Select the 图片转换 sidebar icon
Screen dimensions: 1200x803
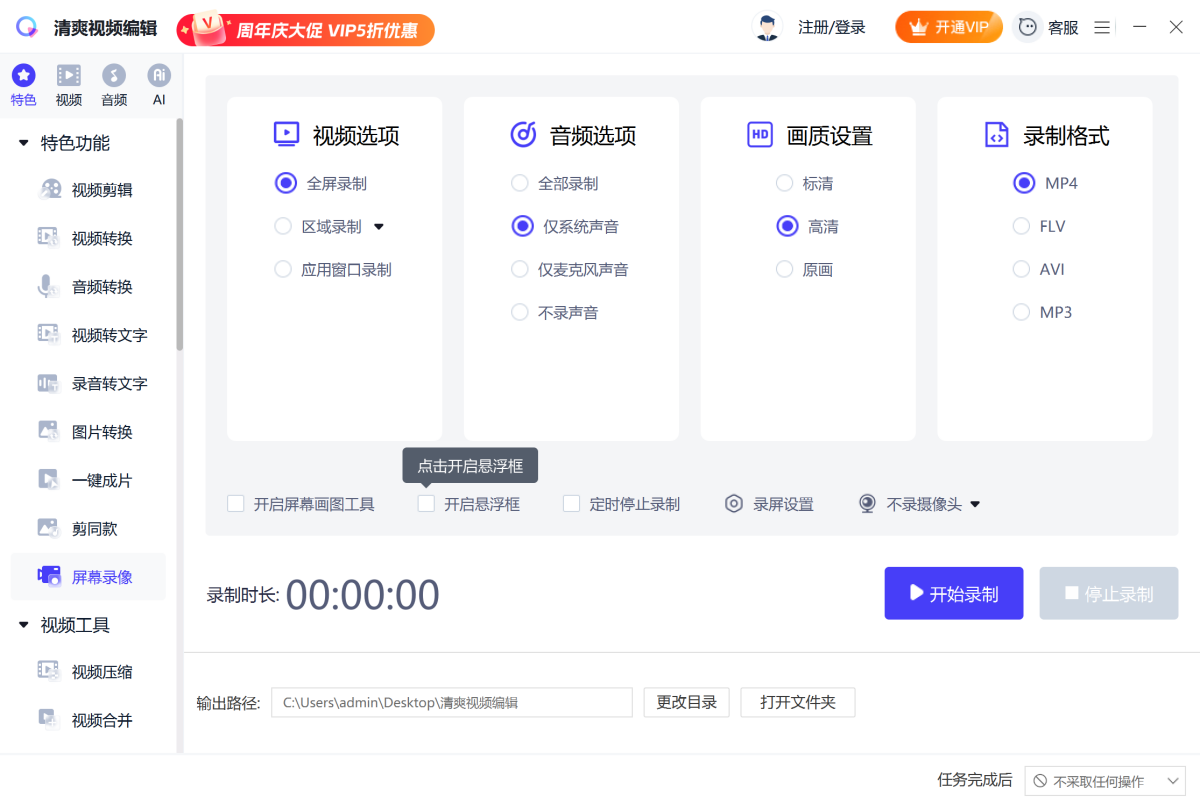(x=48, y=432)
